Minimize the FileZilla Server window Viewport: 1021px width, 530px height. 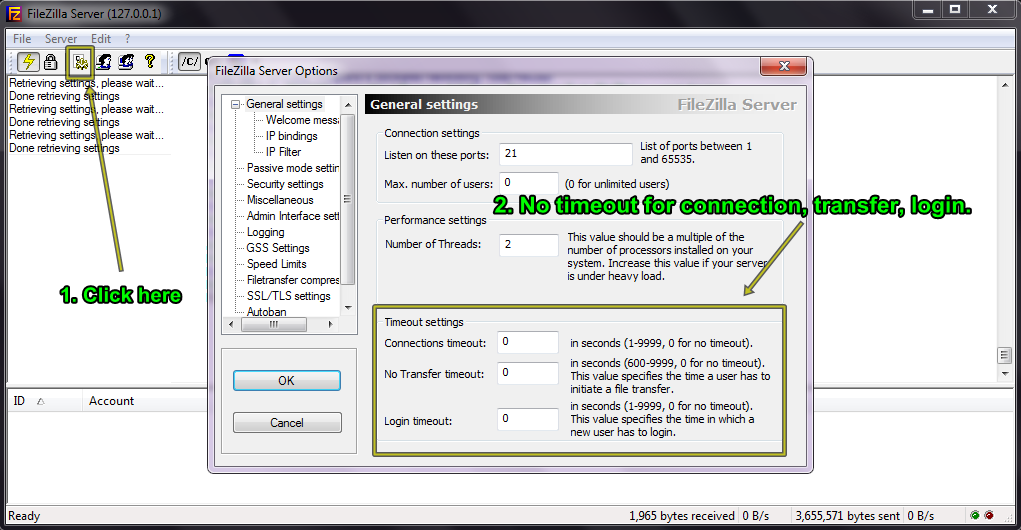928,9
